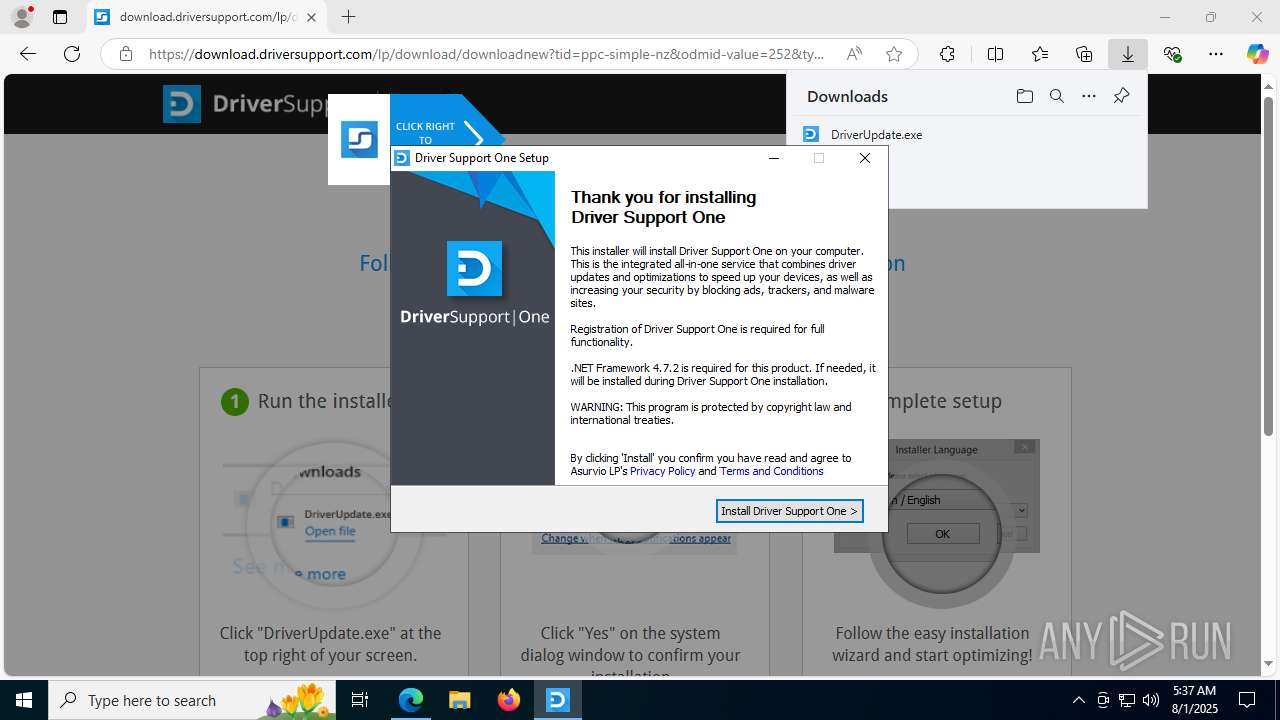Open File Explorer from taskbar
1280x720 pixels.
point(459,700)
